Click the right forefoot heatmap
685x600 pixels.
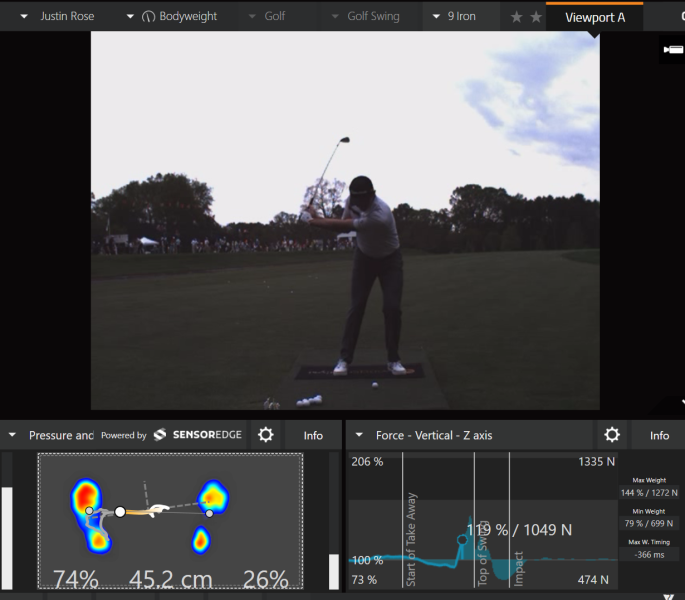(213, 497)
